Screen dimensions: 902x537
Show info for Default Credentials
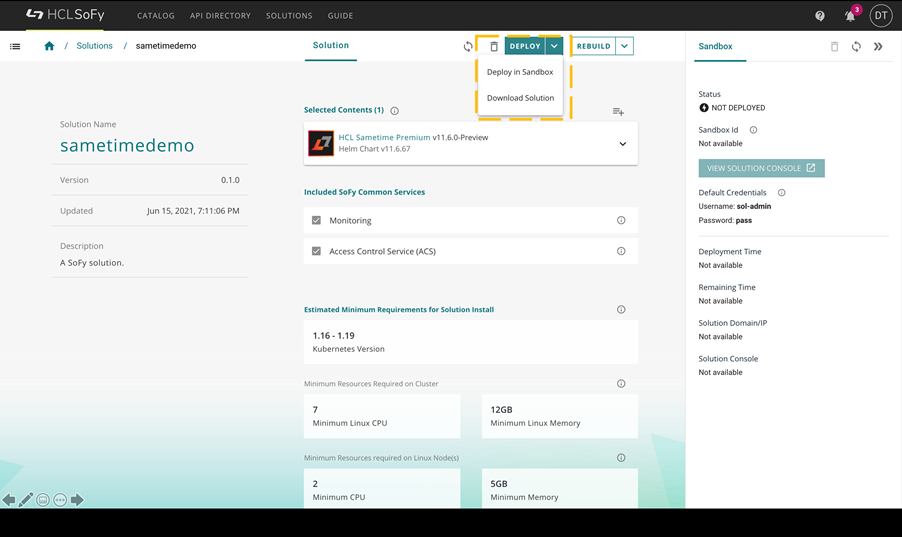pyautogui.click(x=782, y=193)
